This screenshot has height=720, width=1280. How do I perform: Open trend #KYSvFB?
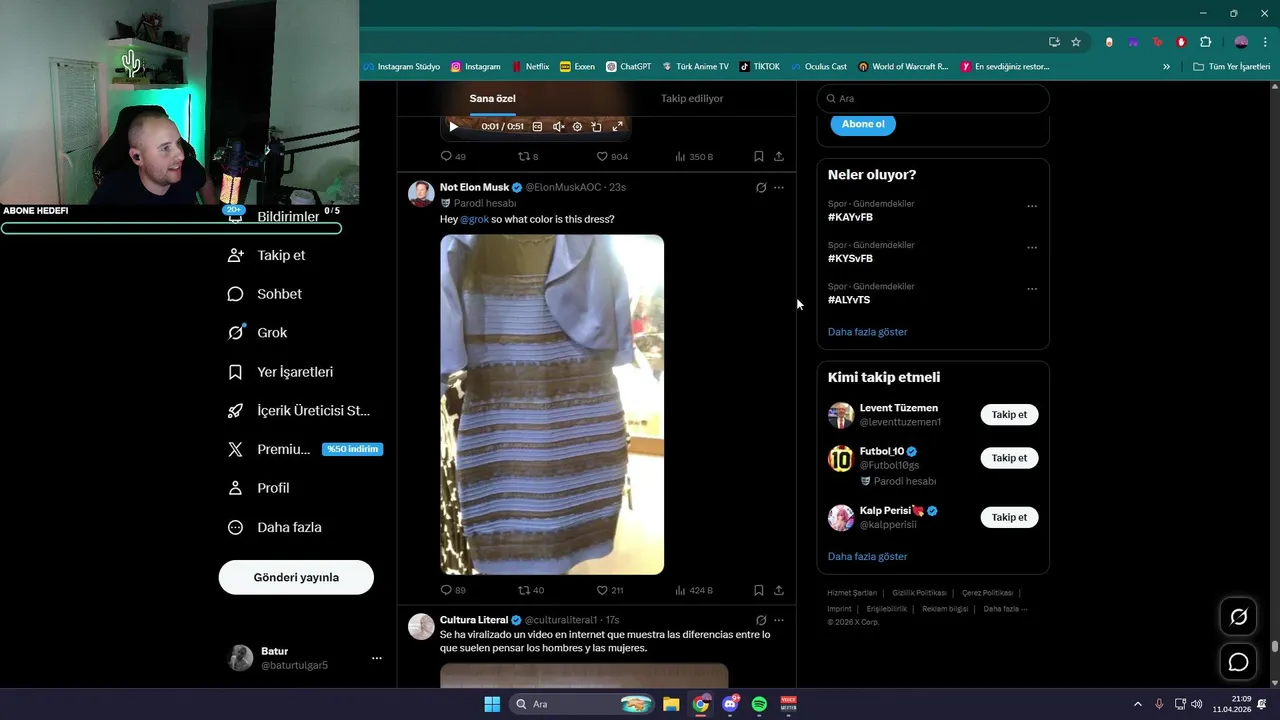coord(850,258)
